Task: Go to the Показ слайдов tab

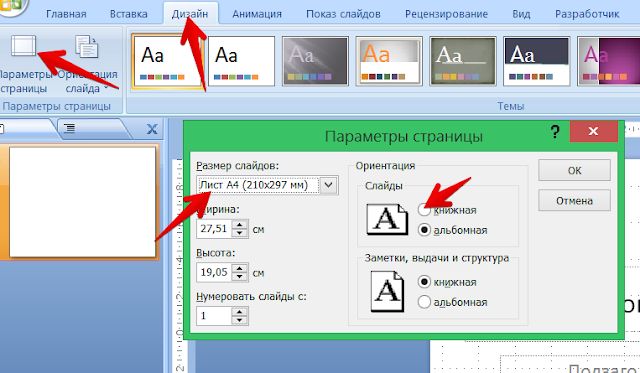Action: [343, 14]
